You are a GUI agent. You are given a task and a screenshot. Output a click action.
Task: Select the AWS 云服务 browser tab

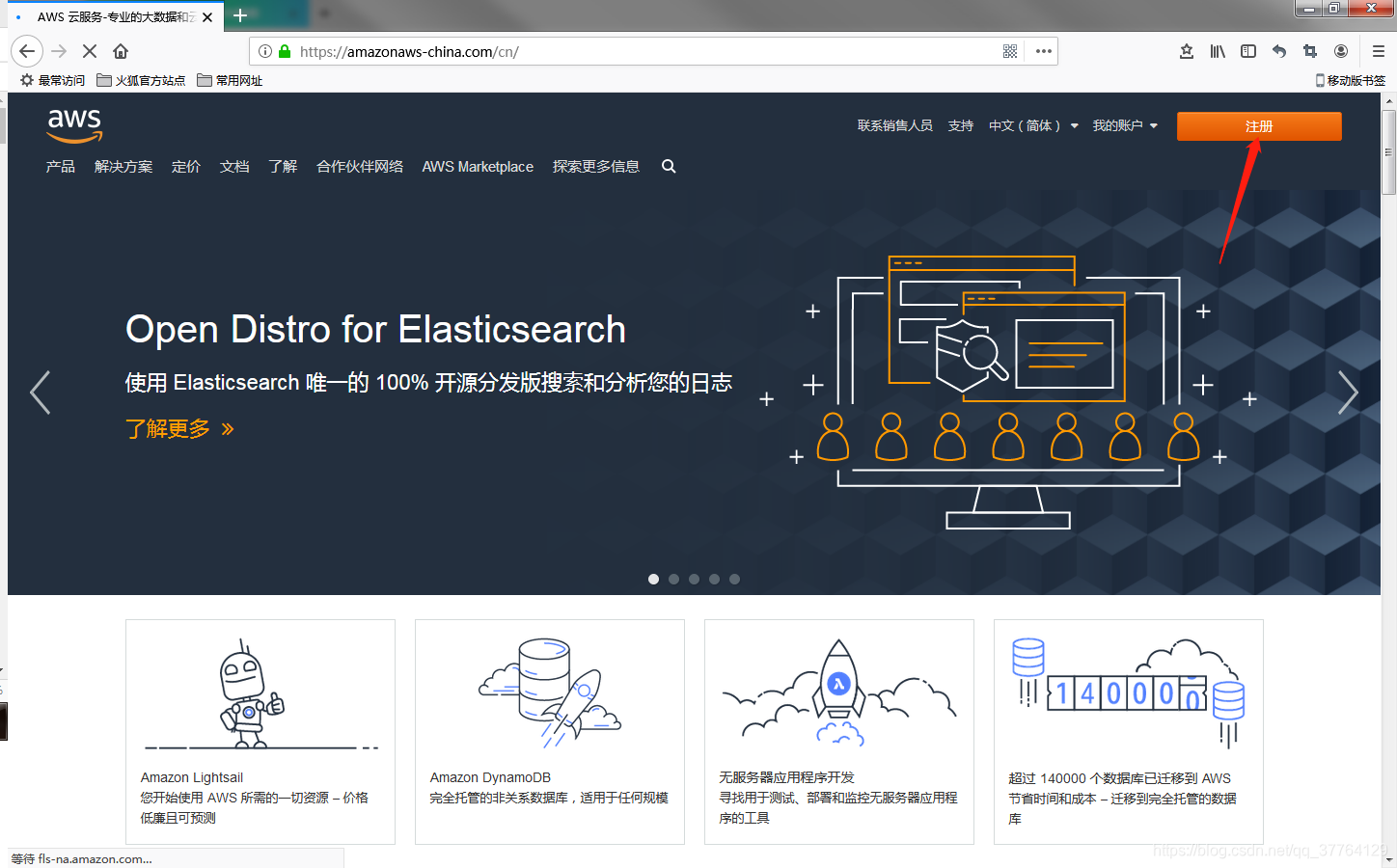[114, 16]
